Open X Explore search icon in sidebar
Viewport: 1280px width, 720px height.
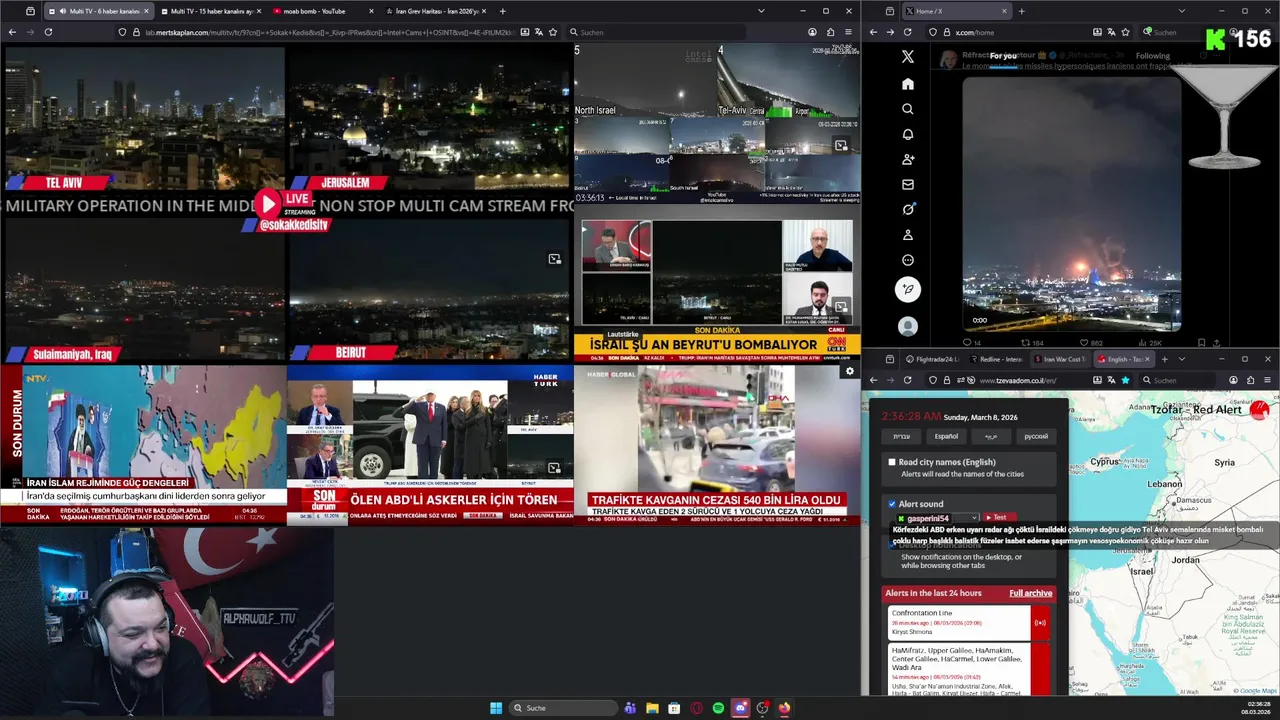click(x=908, y=109)
